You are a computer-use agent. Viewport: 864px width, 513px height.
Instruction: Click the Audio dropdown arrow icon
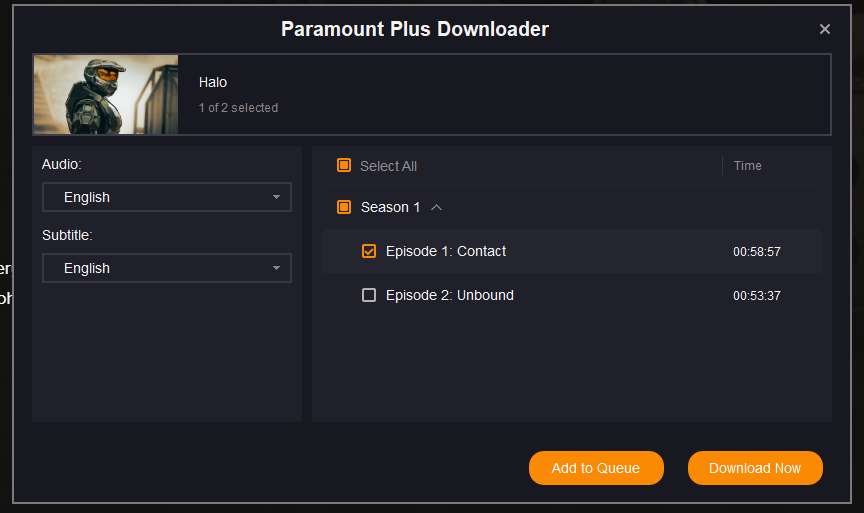[x=276, y=197]
